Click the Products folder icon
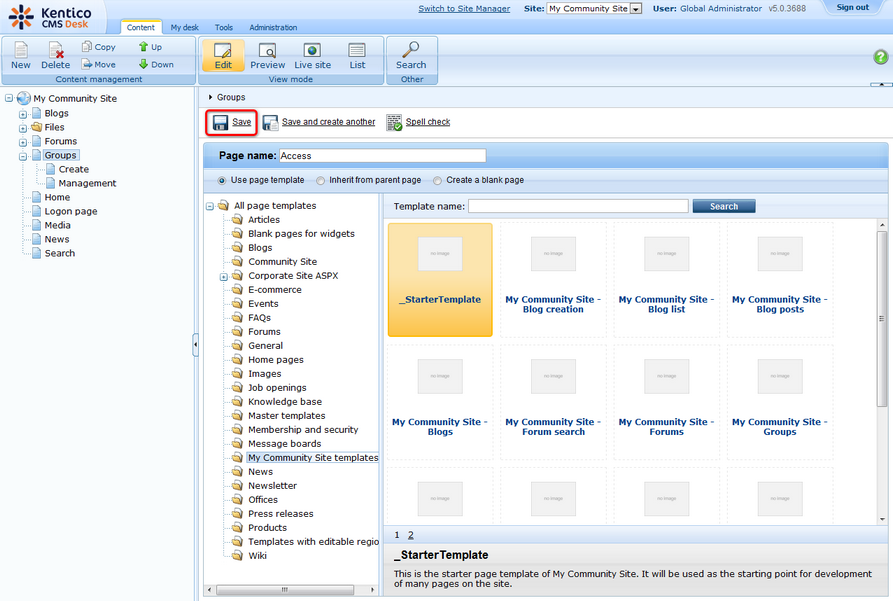Screen dimensions: 893x601 (x=237, y=528)
